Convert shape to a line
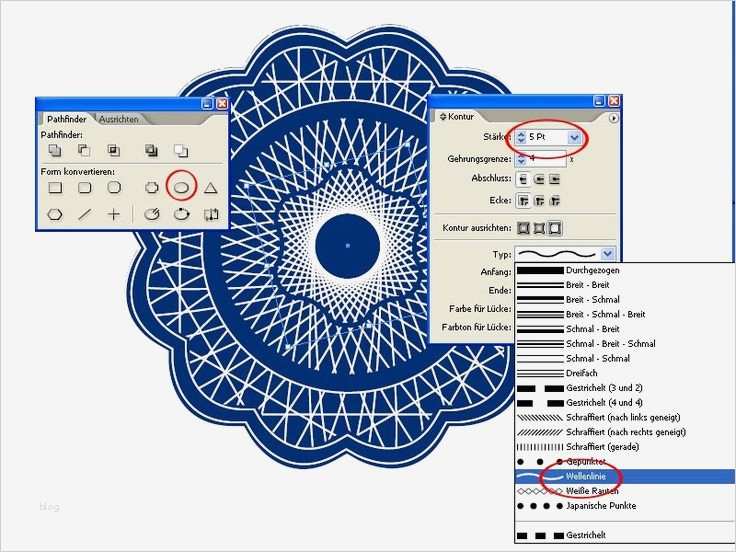This screenshot has width=736, height=552. click(x=84, y=215)
